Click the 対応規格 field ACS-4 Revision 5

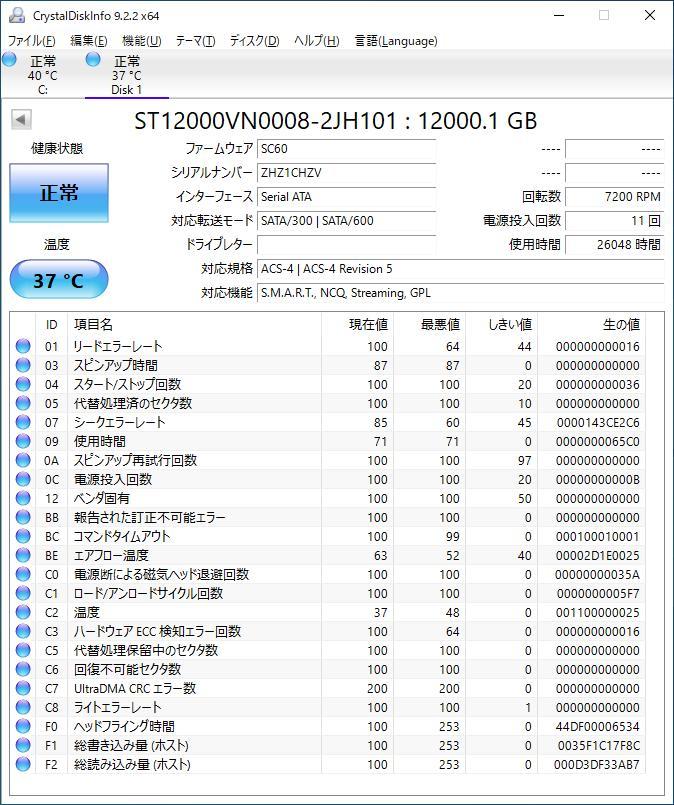tap(460, 269)
